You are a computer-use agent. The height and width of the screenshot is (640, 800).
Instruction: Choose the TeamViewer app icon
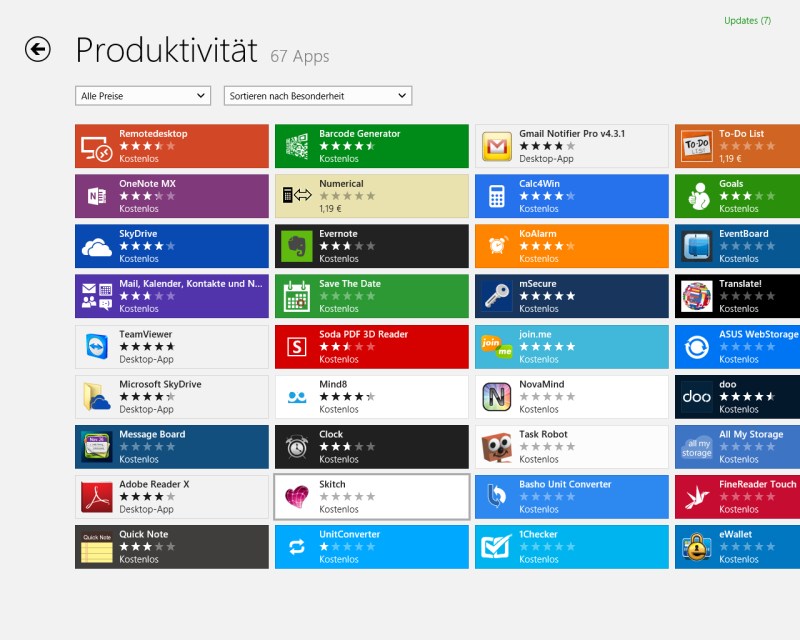tap(97, 347)
